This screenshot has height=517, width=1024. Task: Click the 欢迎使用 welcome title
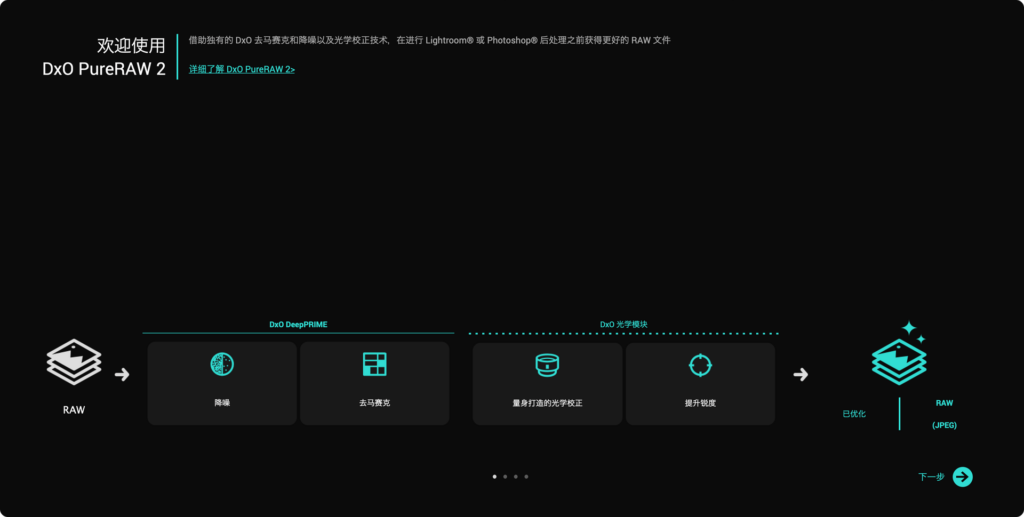tap(131, 46)
